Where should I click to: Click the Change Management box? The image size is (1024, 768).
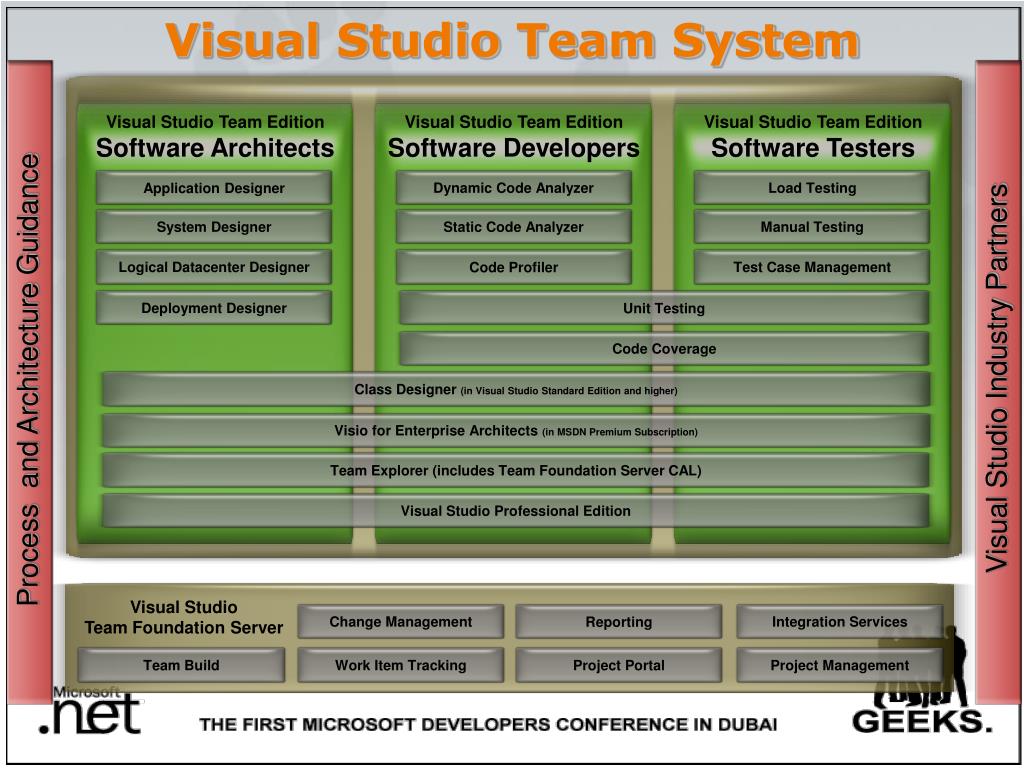(400, 622)
